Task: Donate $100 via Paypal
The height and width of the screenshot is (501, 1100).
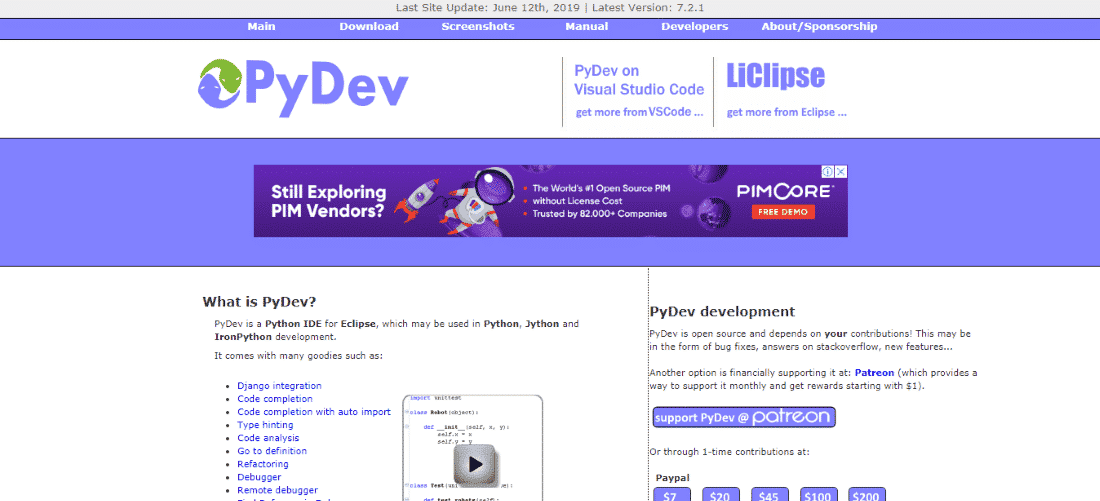Action: click(x=819, y=495)
